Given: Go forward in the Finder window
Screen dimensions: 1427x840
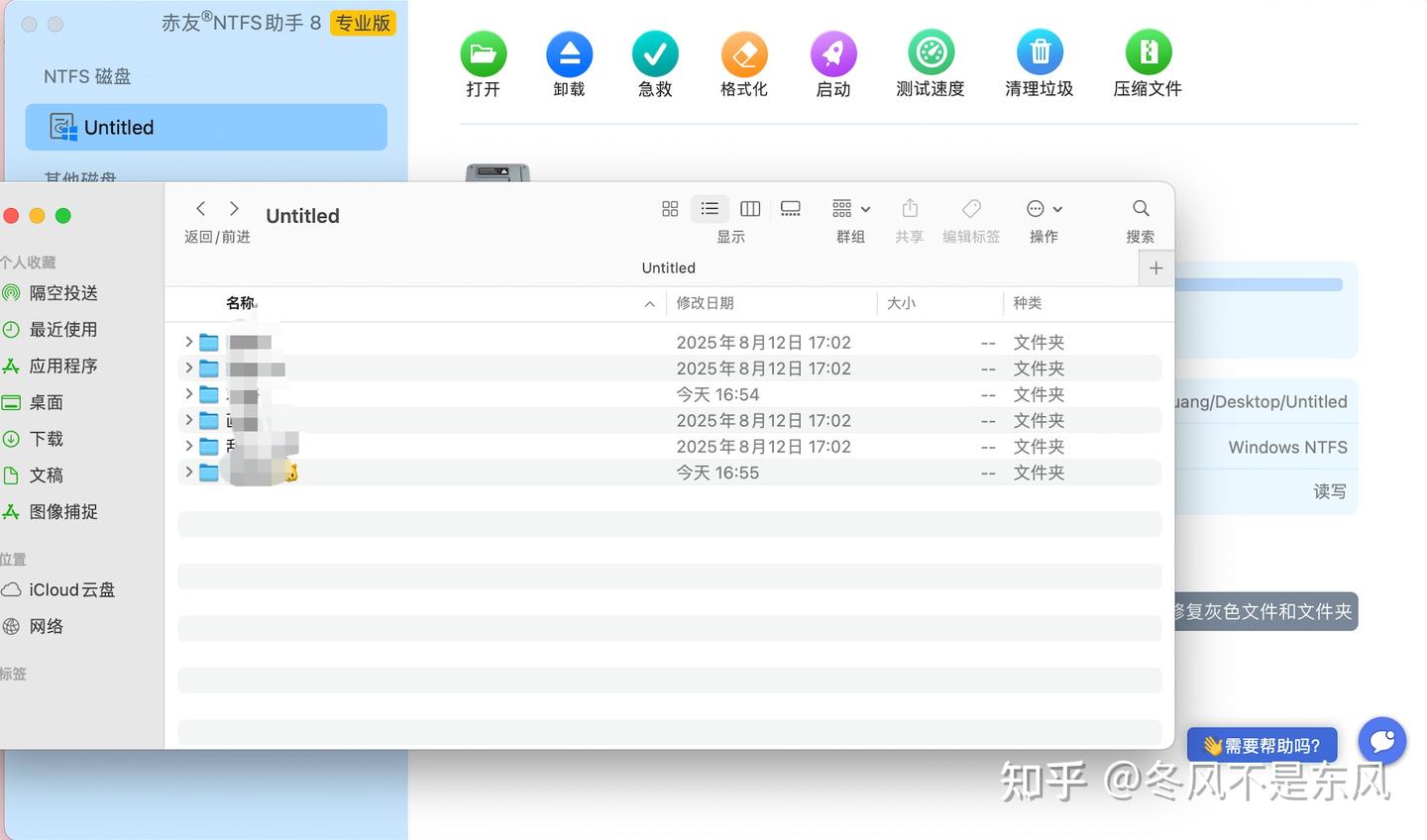Looking at the screenshot, I should (x=234, y=208).
